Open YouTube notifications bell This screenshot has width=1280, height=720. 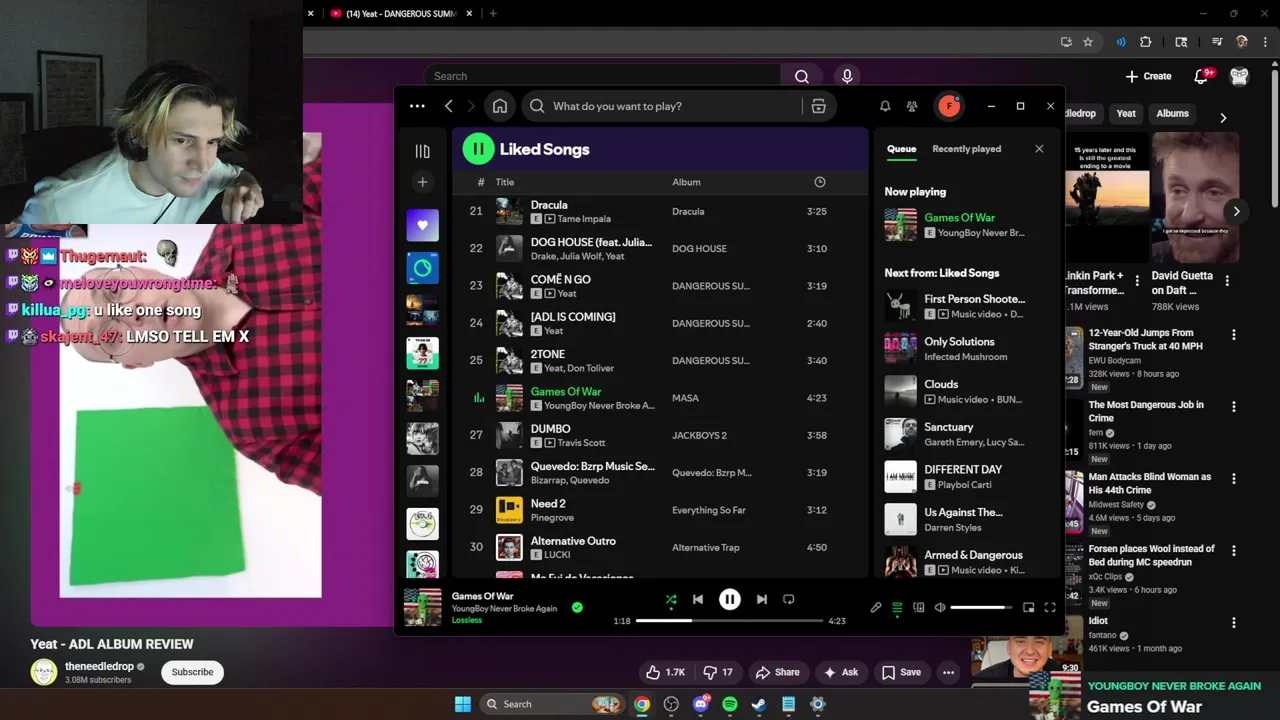pyautogui.click(x=1202, y=76)
